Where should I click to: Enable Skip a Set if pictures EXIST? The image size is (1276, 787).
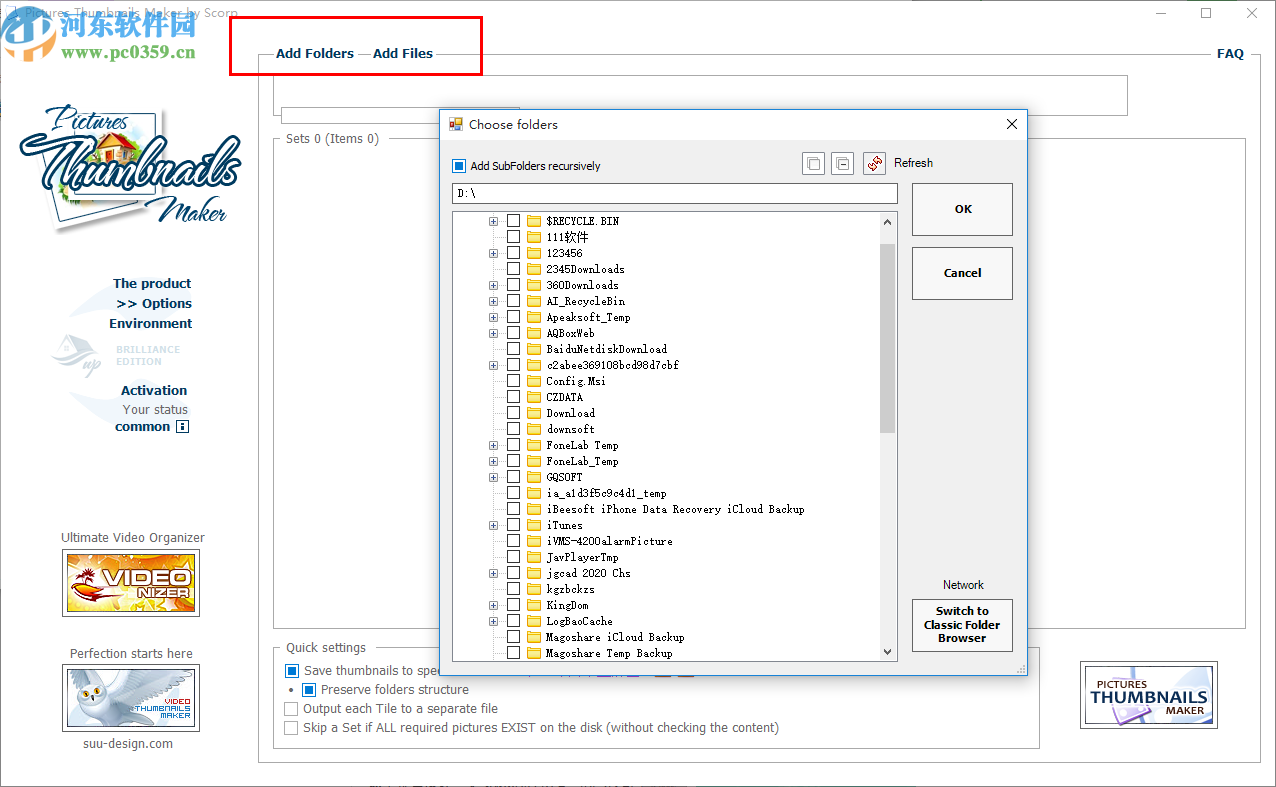(291, 728)
